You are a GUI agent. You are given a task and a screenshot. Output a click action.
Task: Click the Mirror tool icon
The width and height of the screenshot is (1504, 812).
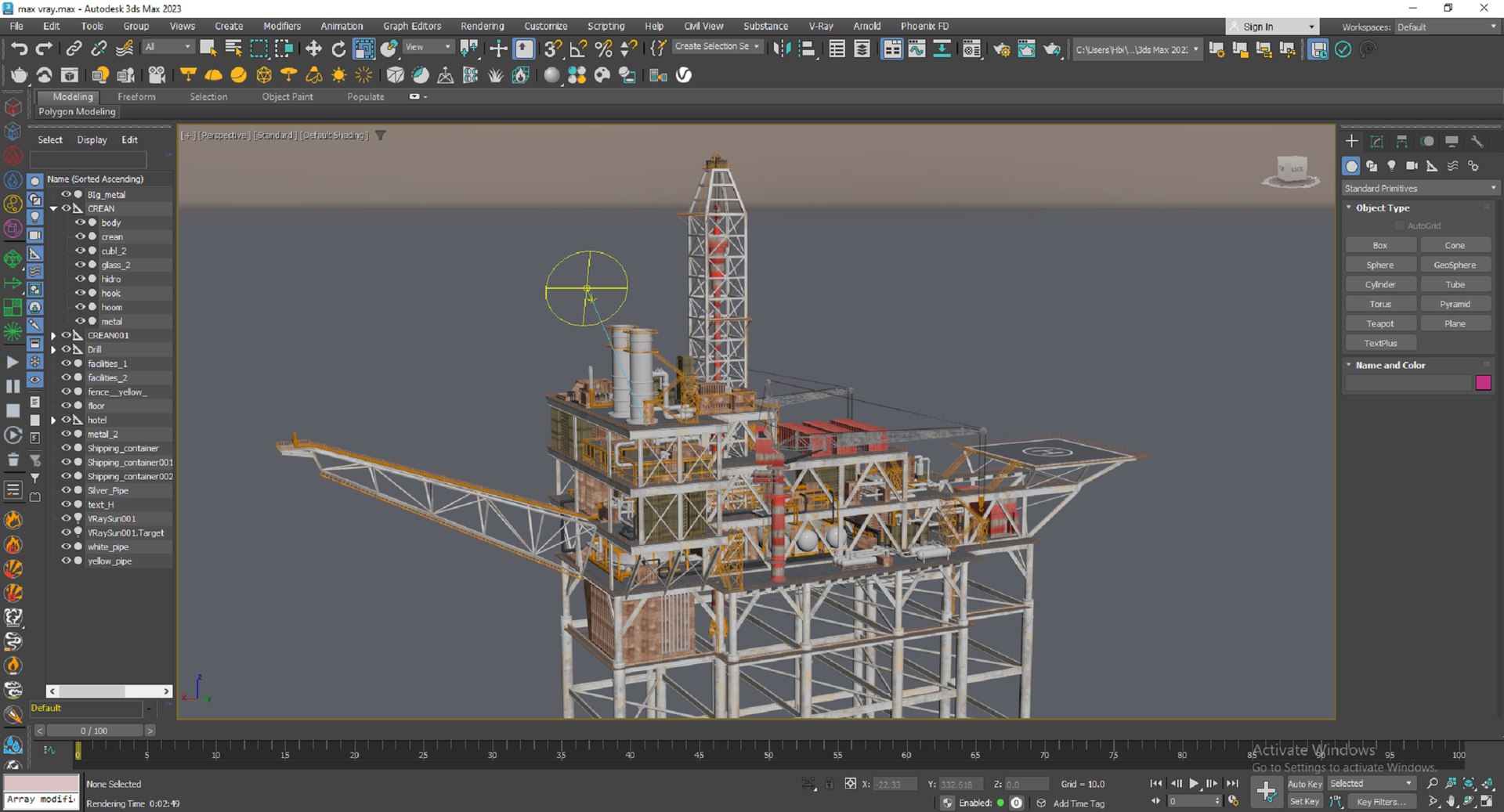(x=782, y=49)
